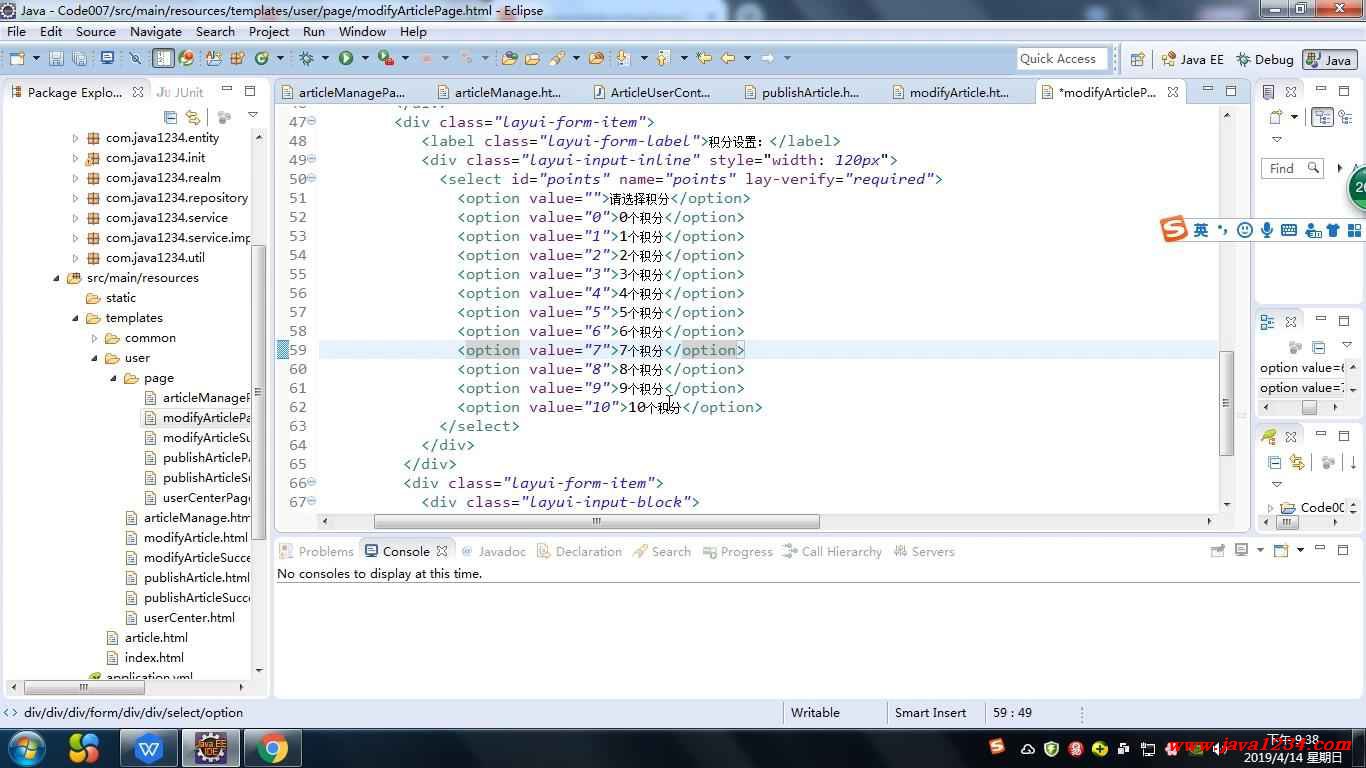Switch to the Java EE perspective
Screen dimensions: 1366x768
tap(1193, 59)
